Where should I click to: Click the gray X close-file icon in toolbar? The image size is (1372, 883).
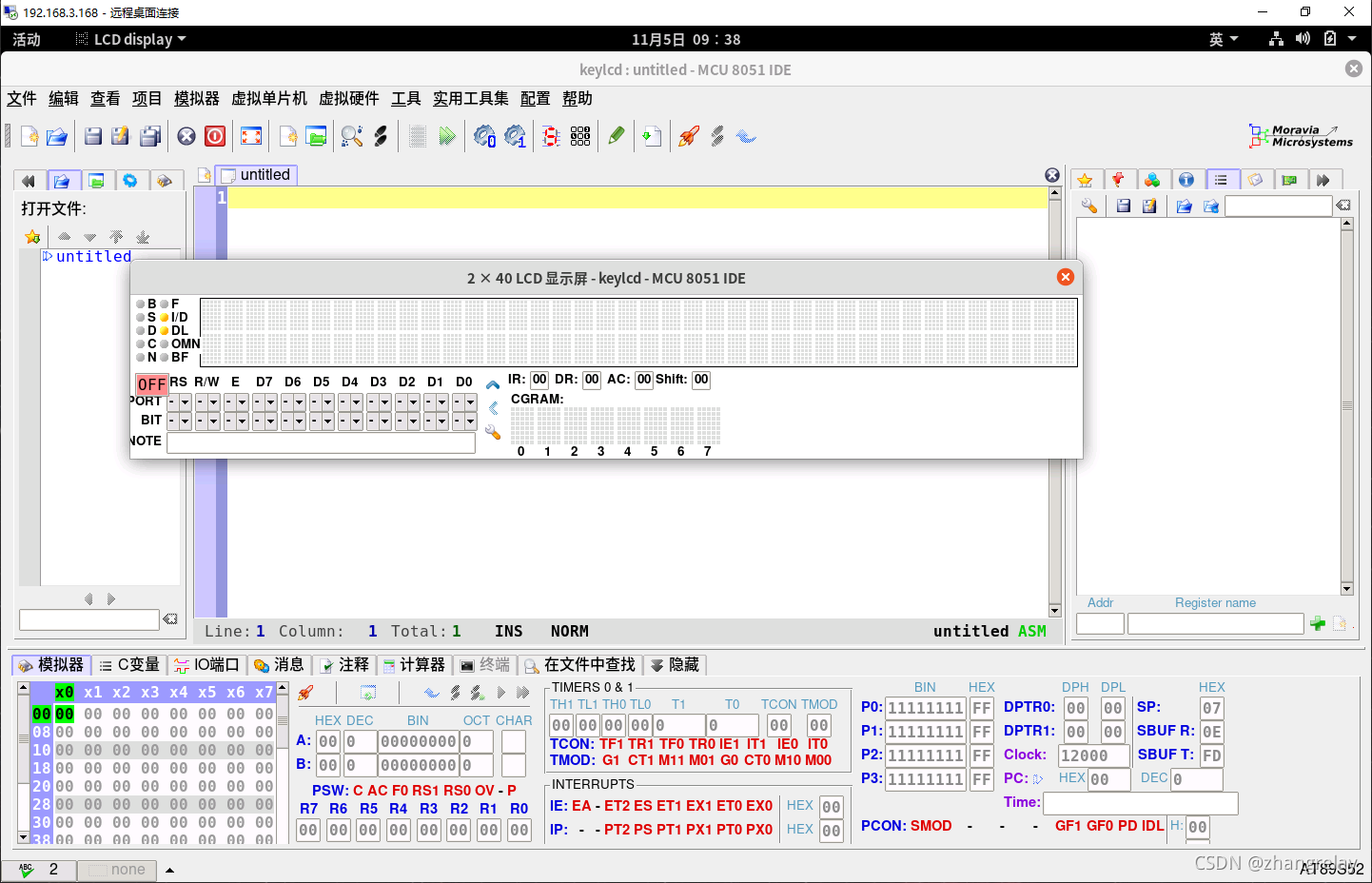pos(186,136)
